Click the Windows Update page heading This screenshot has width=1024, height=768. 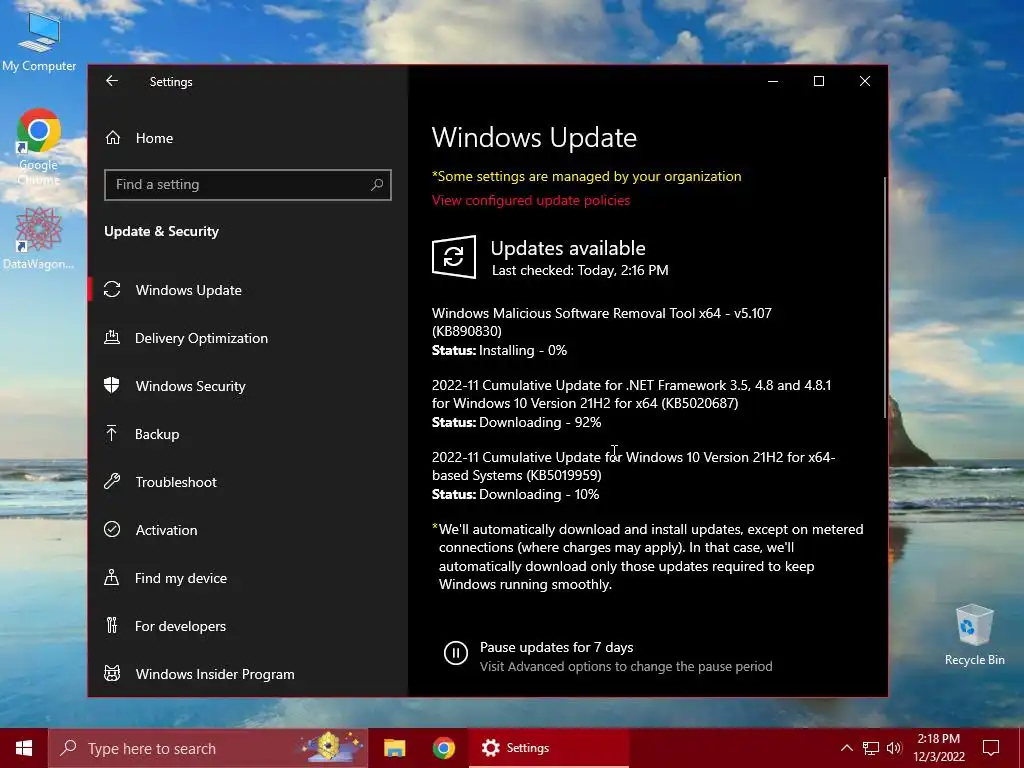[x=534, y=137]
